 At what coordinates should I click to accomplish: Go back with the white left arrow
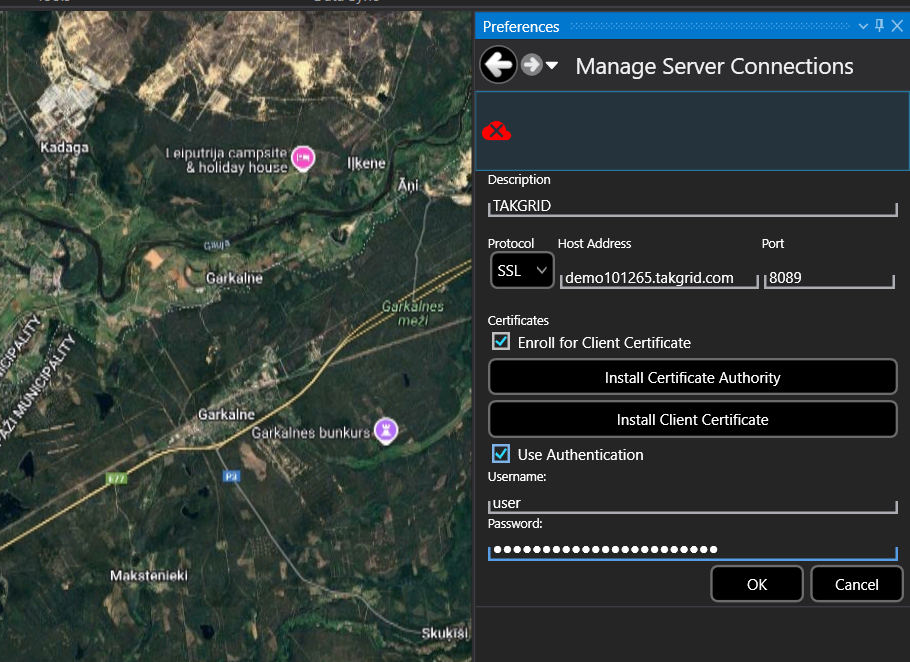click(499, 64)
